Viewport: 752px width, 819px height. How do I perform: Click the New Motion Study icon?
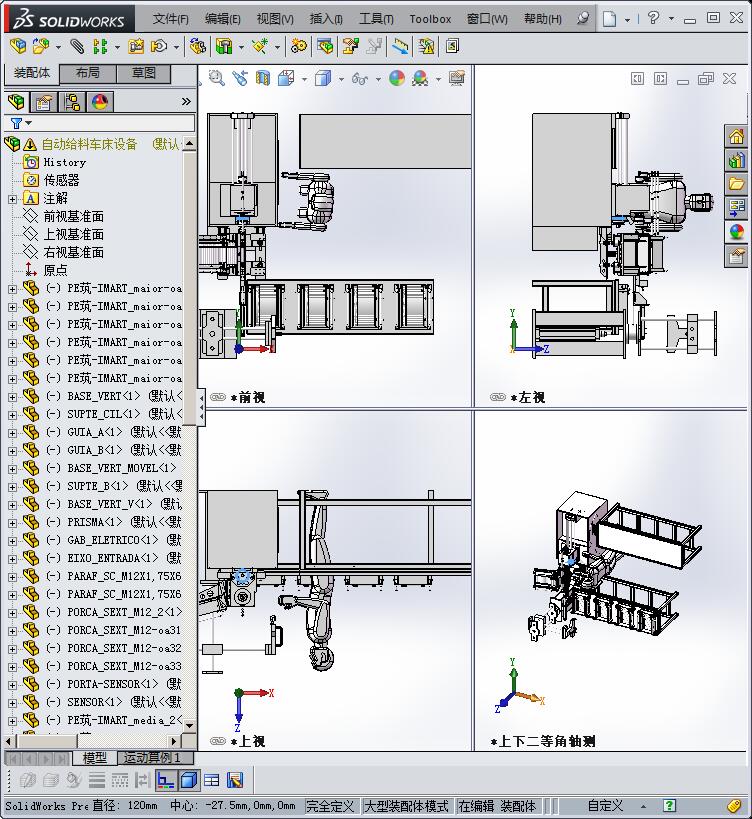[299, 46]
